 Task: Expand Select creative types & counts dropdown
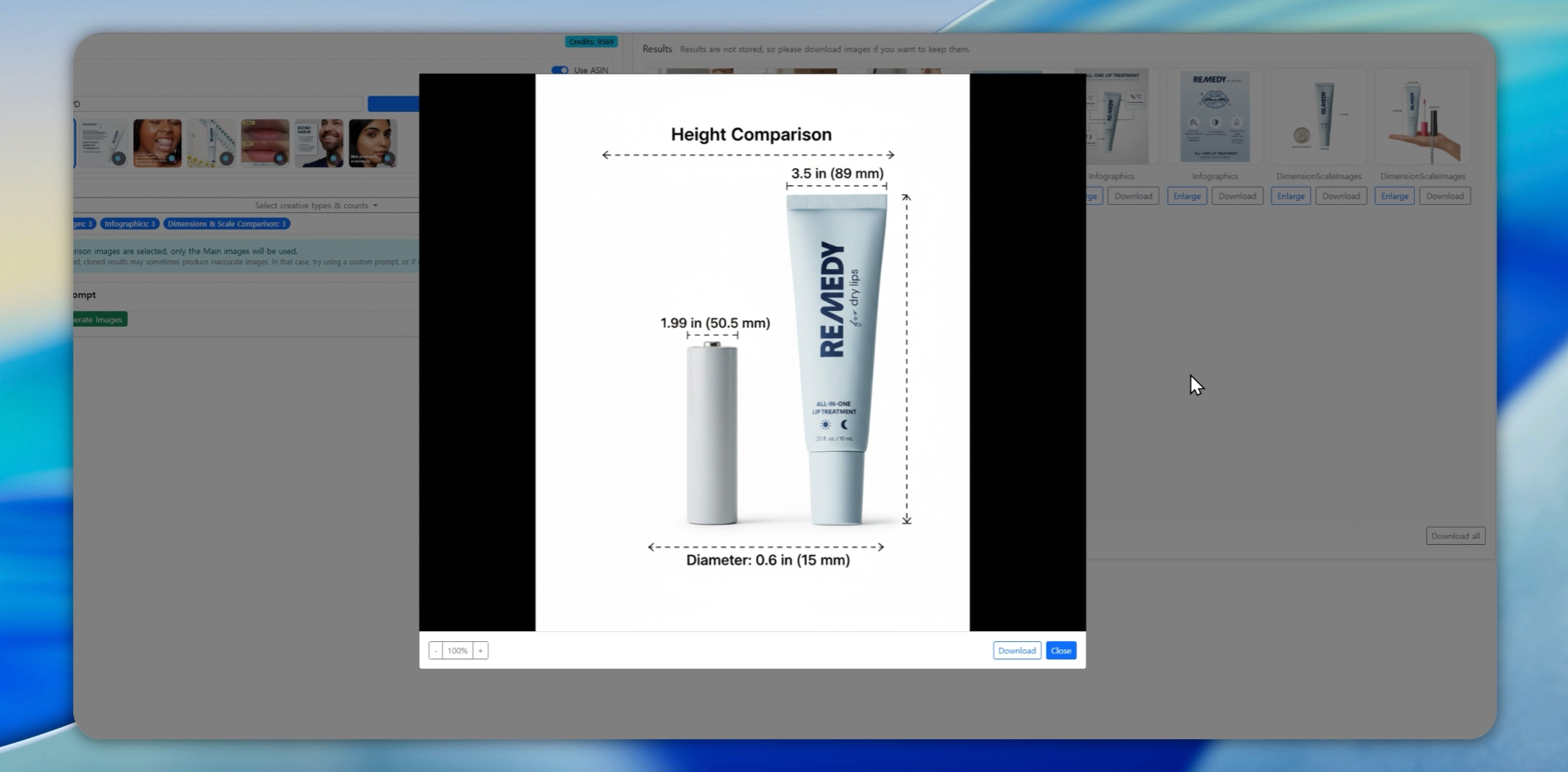316,206
